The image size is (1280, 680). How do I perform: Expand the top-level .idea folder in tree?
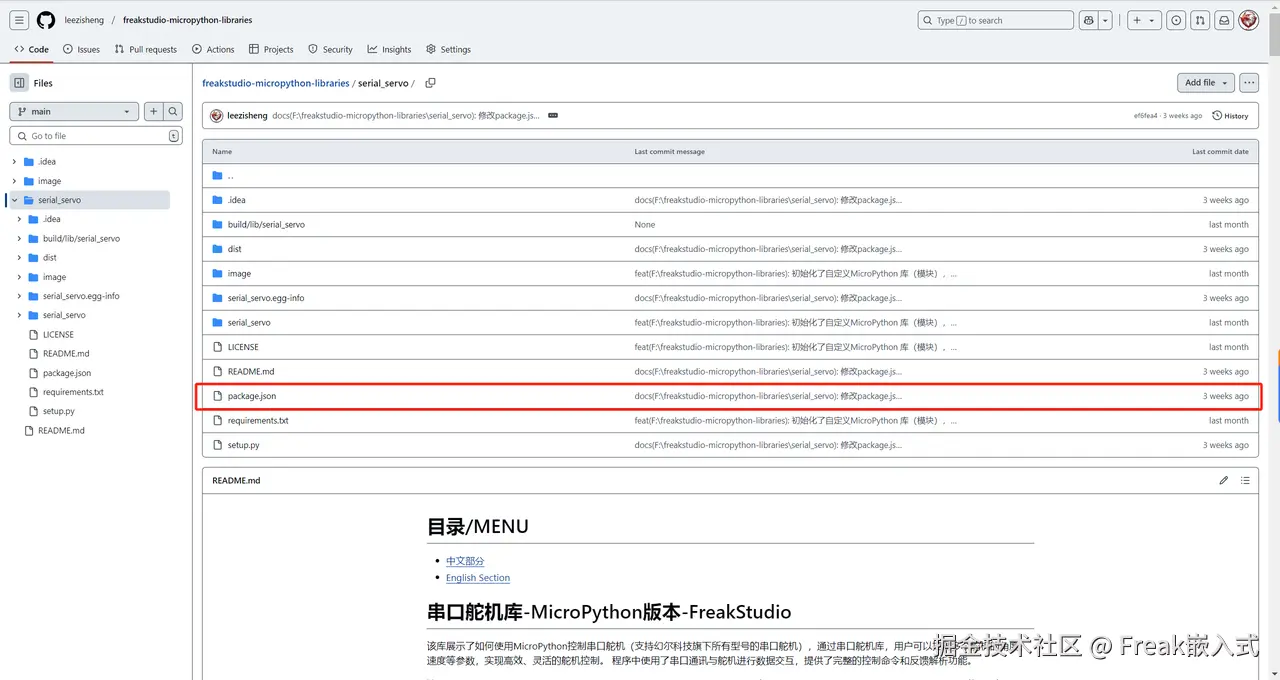(14, 161)
